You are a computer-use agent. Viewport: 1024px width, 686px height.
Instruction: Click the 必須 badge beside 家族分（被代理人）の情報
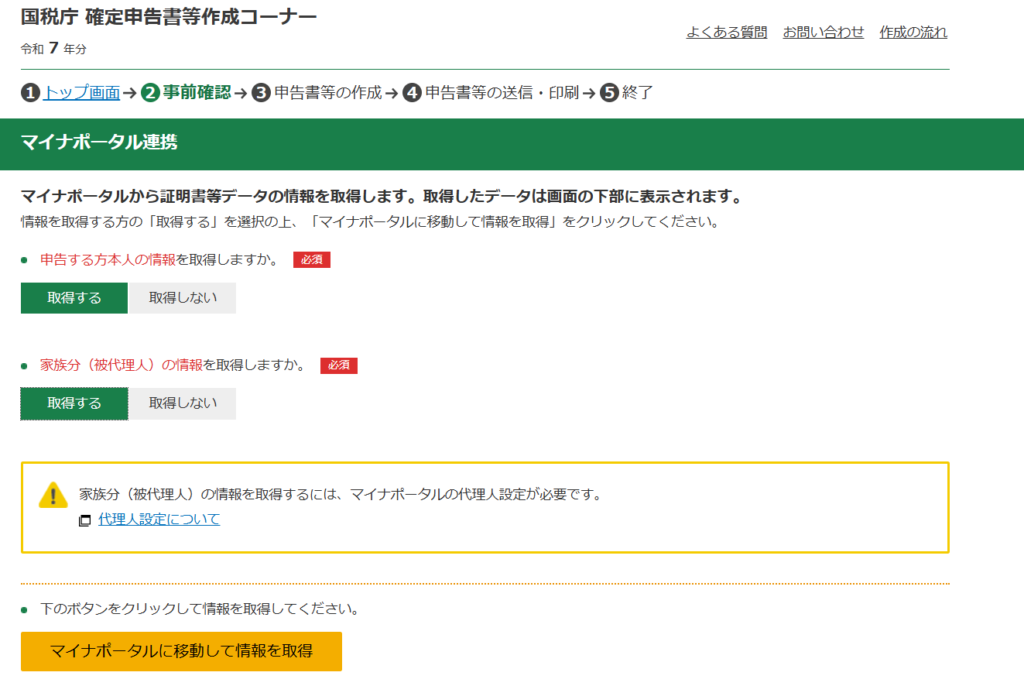pos(338,365)
